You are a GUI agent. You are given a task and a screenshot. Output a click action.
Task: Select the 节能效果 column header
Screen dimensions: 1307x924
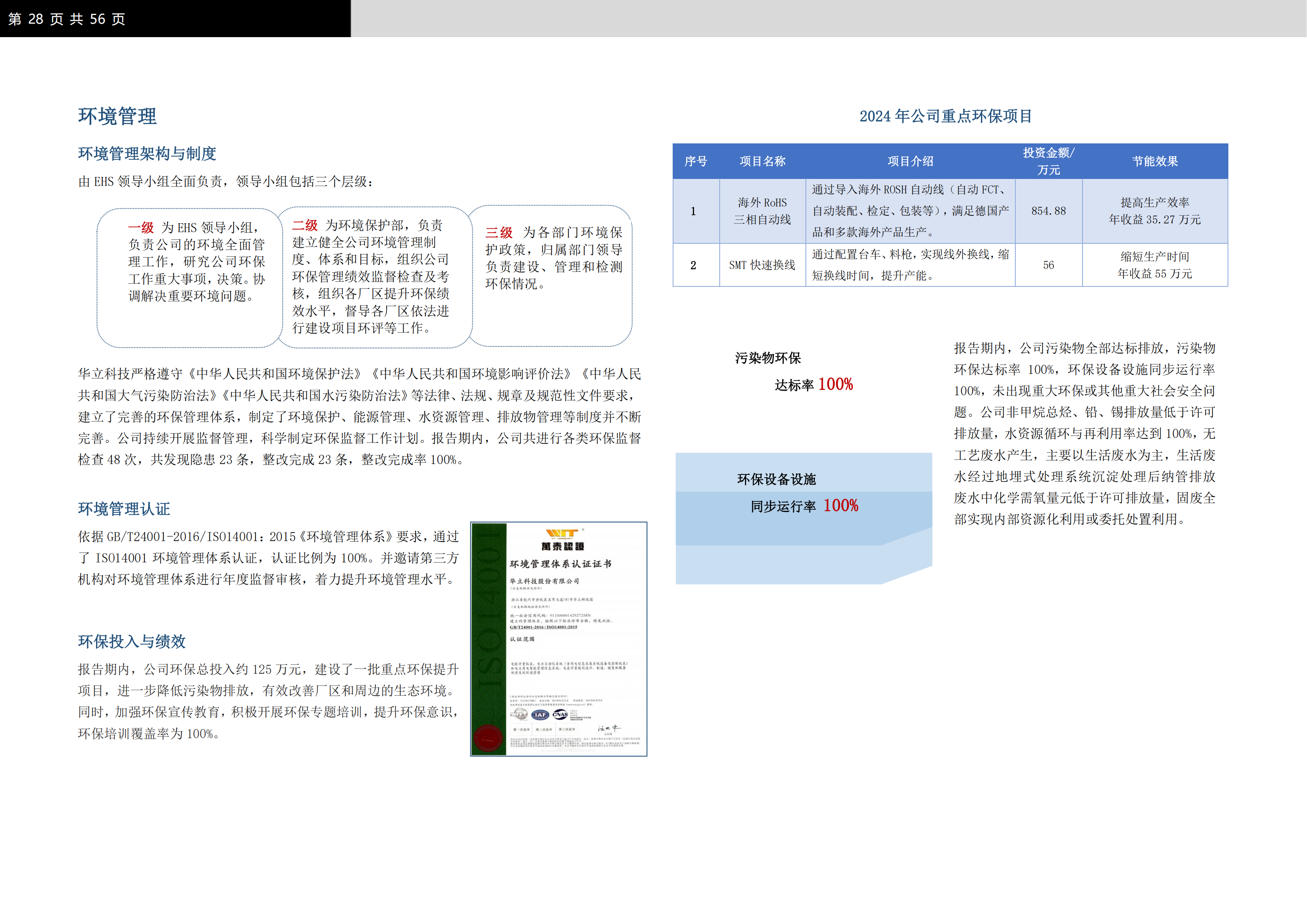click(x=1154, y=162)
